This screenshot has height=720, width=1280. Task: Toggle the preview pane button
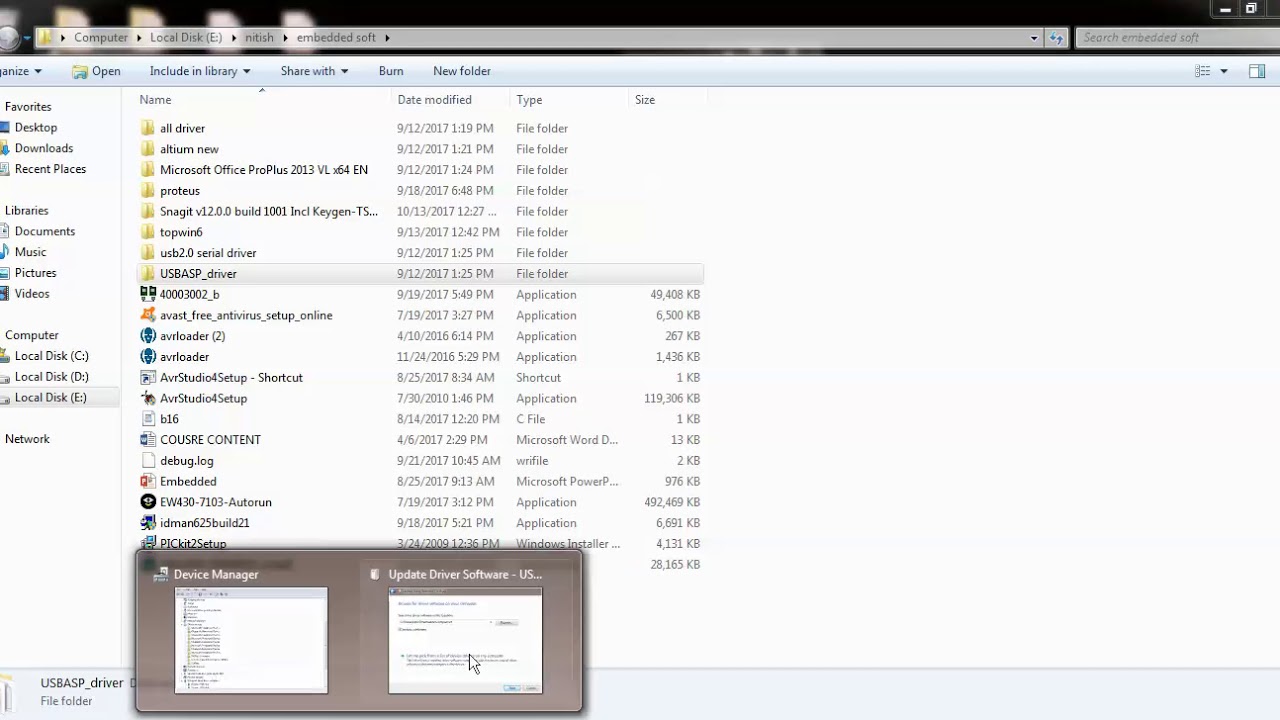[x=1257, y=71]
